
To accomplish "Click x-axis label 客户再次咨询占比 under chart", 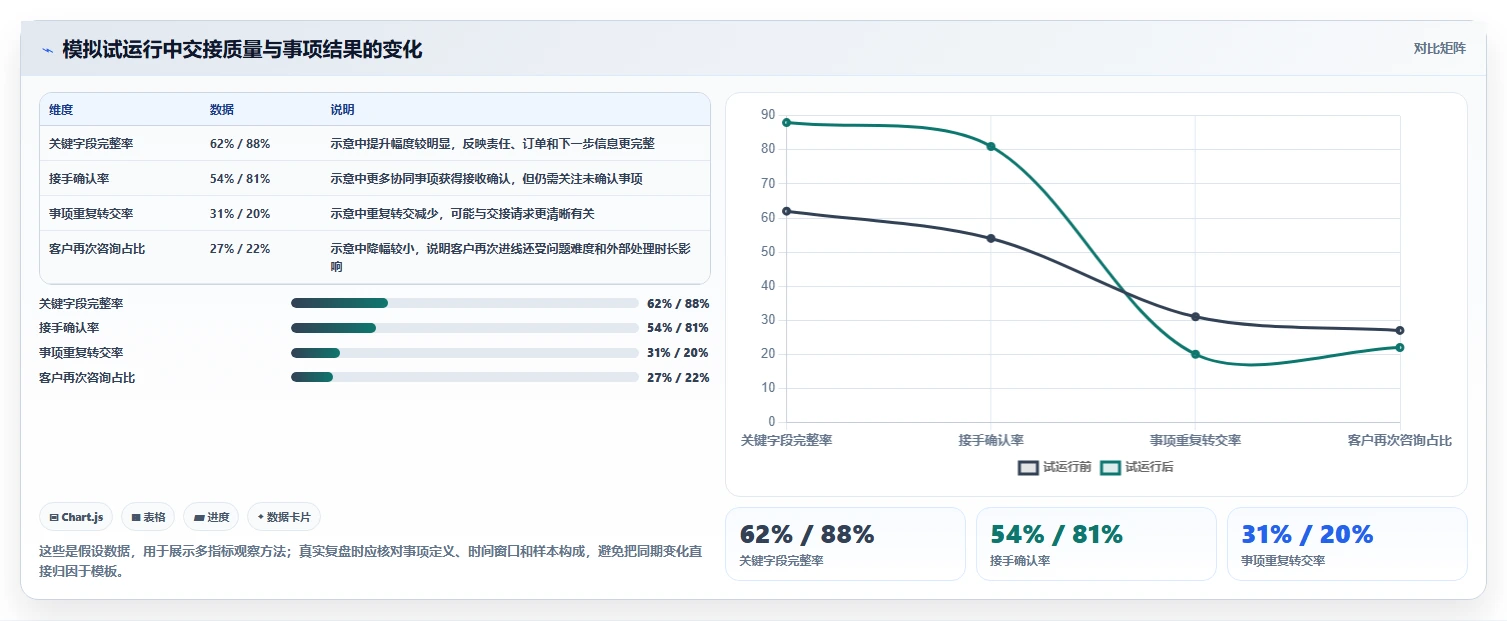I will [x=1399, y=440].
